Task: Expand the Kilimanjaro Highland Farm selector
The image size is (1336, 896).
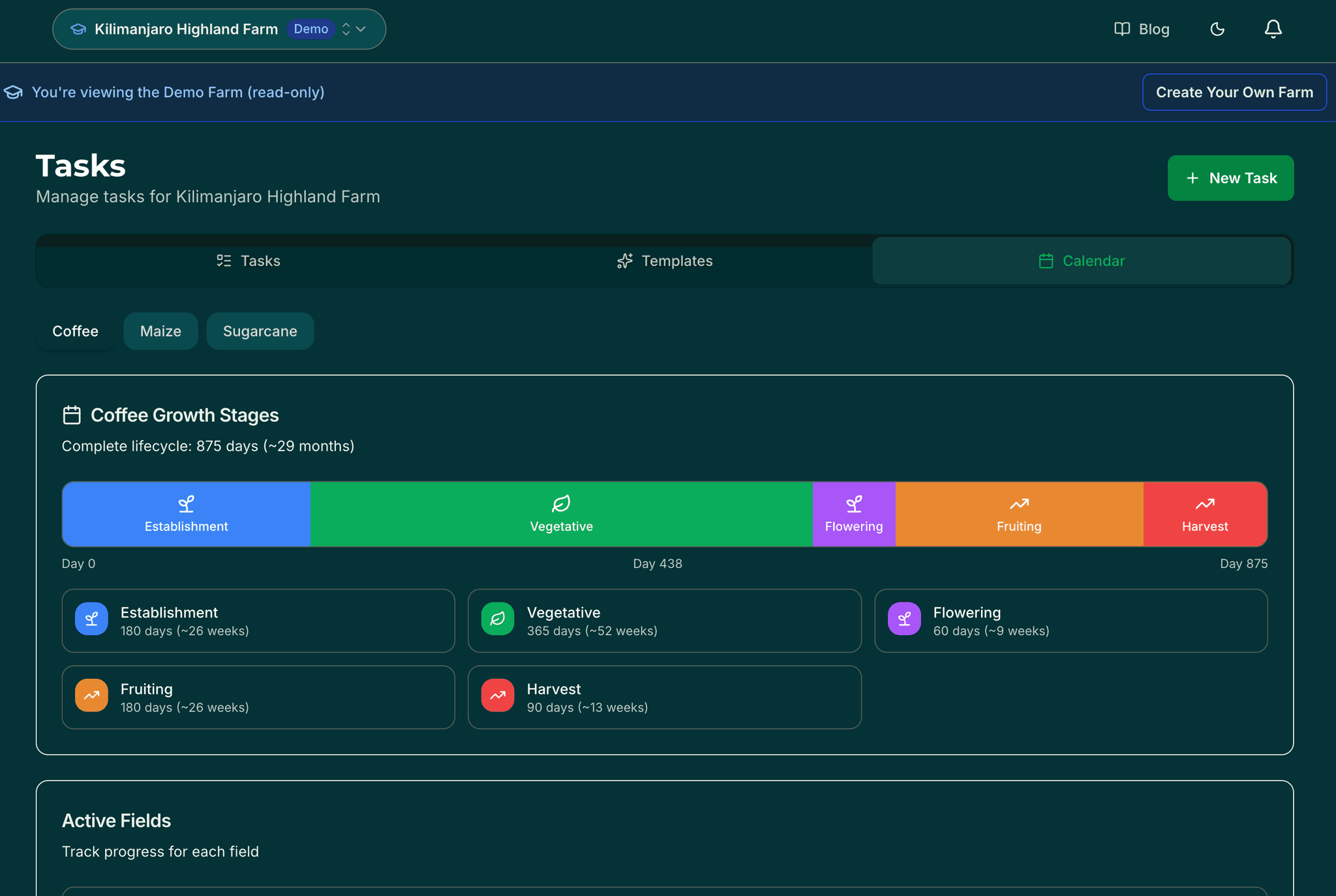Action: (x=185, y=29)
